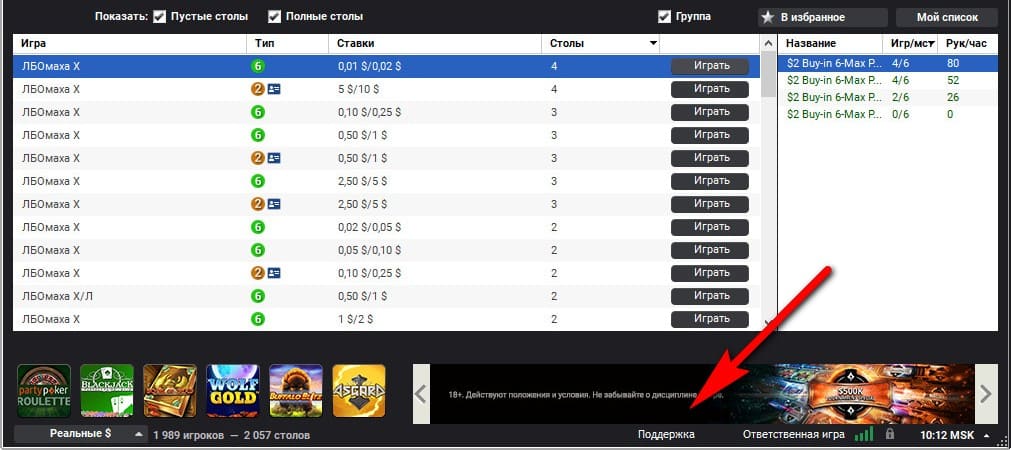
Task: Open the Ответственная игра link
Action: (794, 435)
